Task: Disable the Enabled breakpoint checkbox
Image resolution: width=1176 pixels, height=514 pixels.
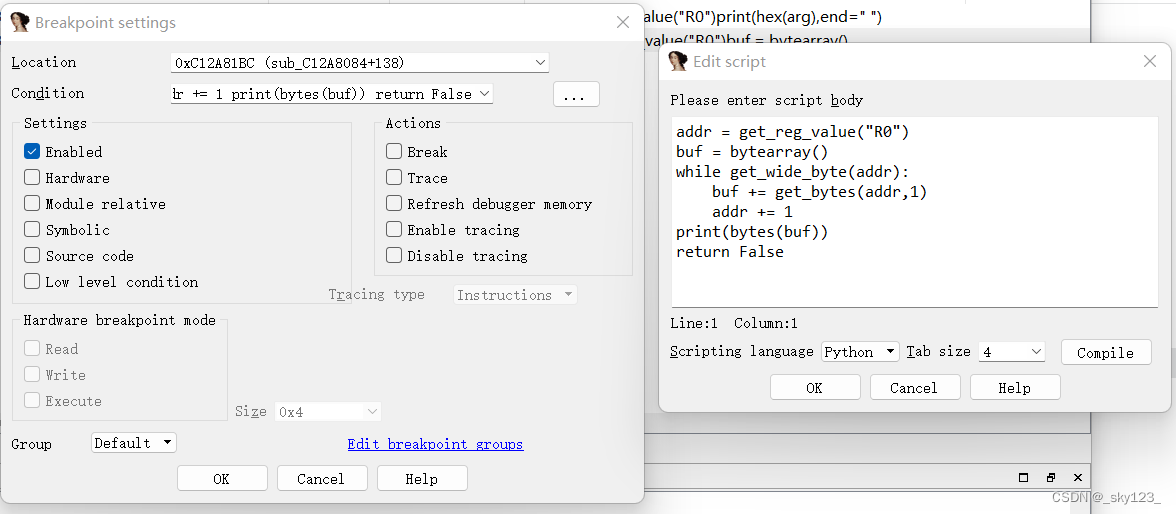Action: pos(32,152)
